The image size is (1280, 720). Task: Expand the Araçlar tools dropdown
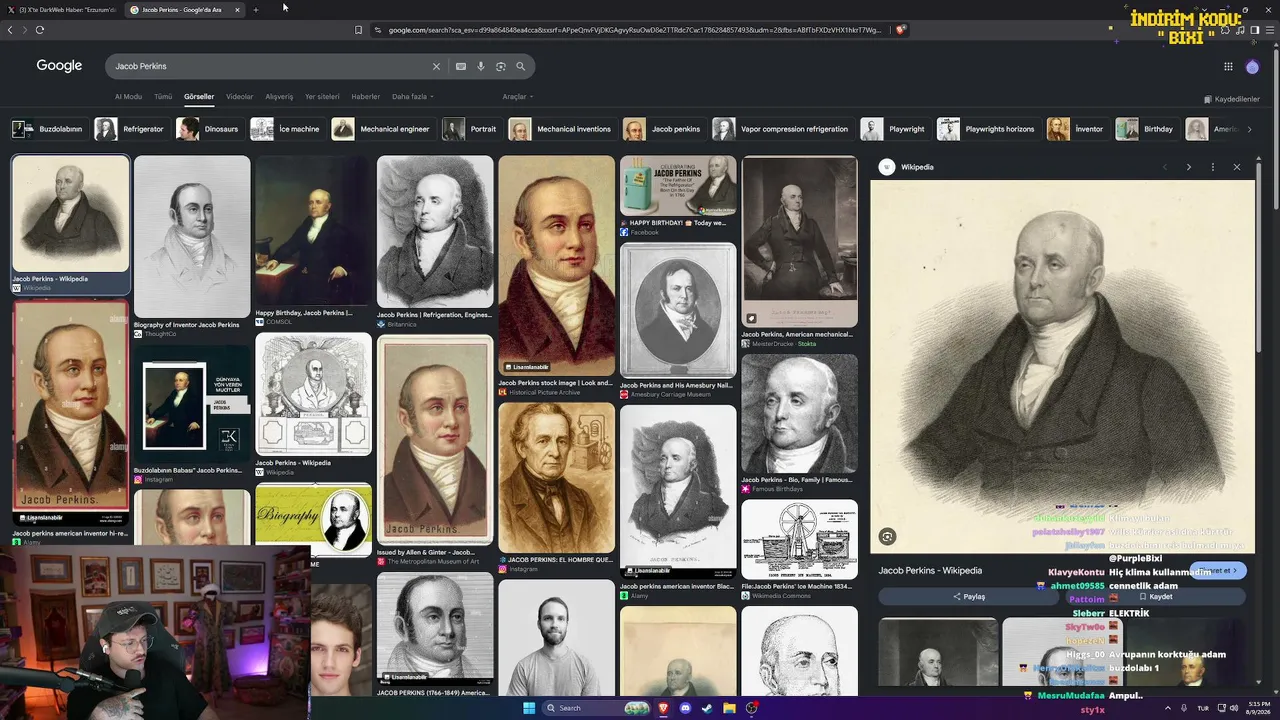[517, 97]
